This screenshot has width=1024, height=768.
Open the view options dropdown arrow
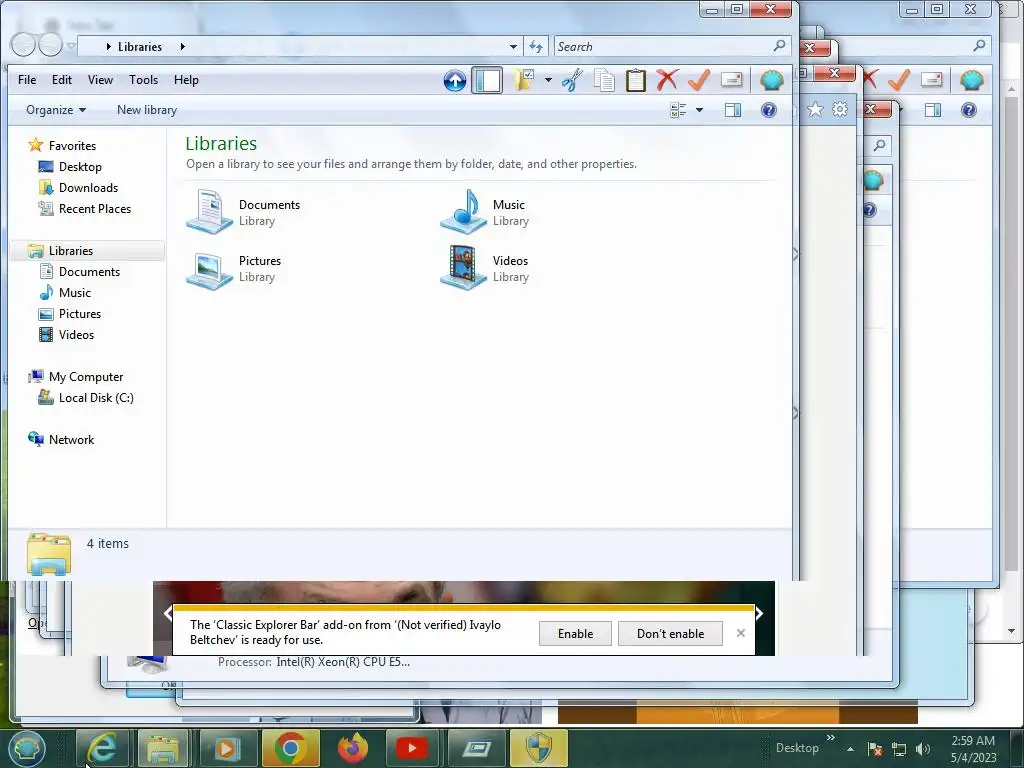point(699,110)
